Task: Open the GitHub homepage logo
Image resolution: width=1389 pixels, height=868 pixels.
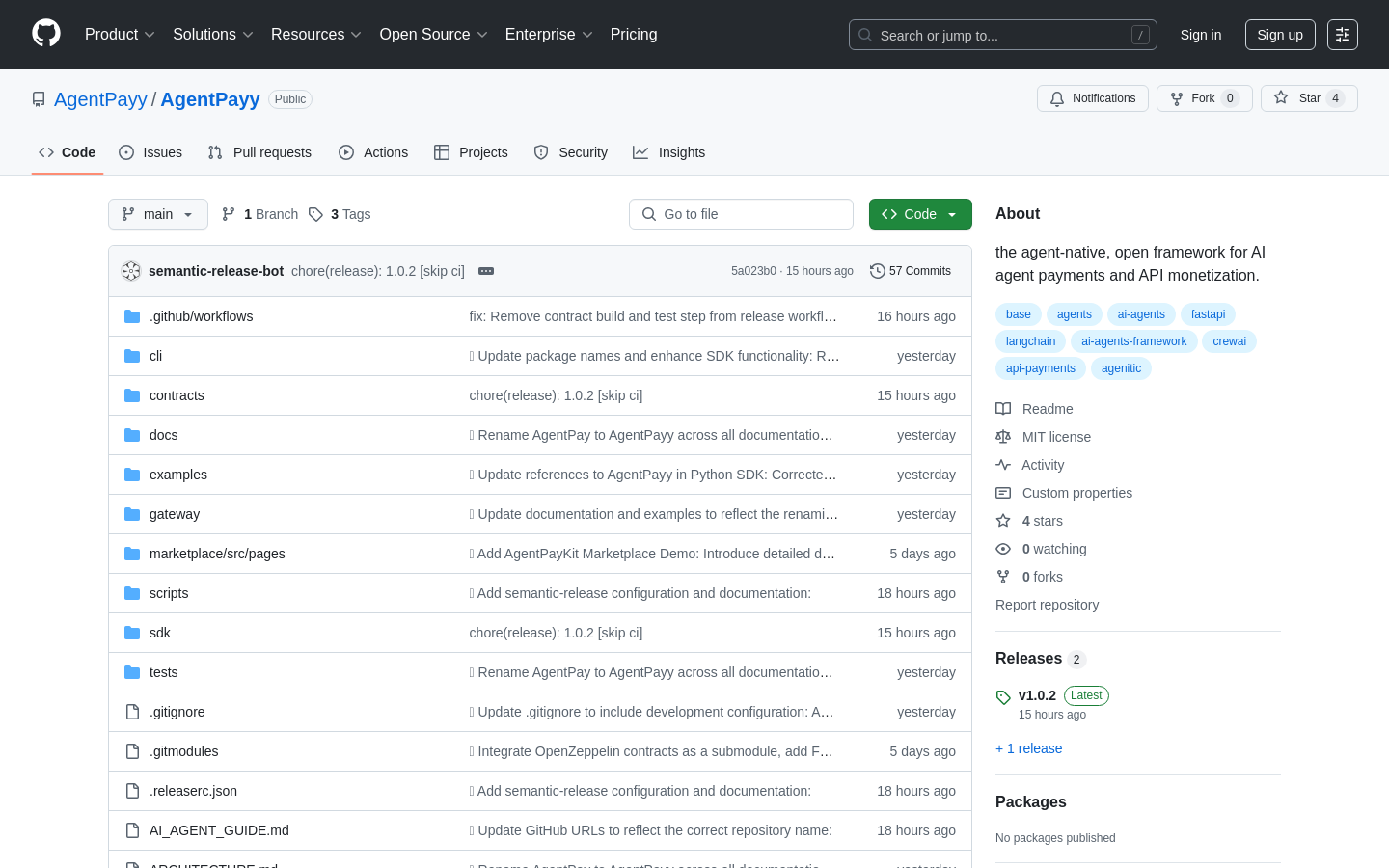Action: click(x=46, y=34)
